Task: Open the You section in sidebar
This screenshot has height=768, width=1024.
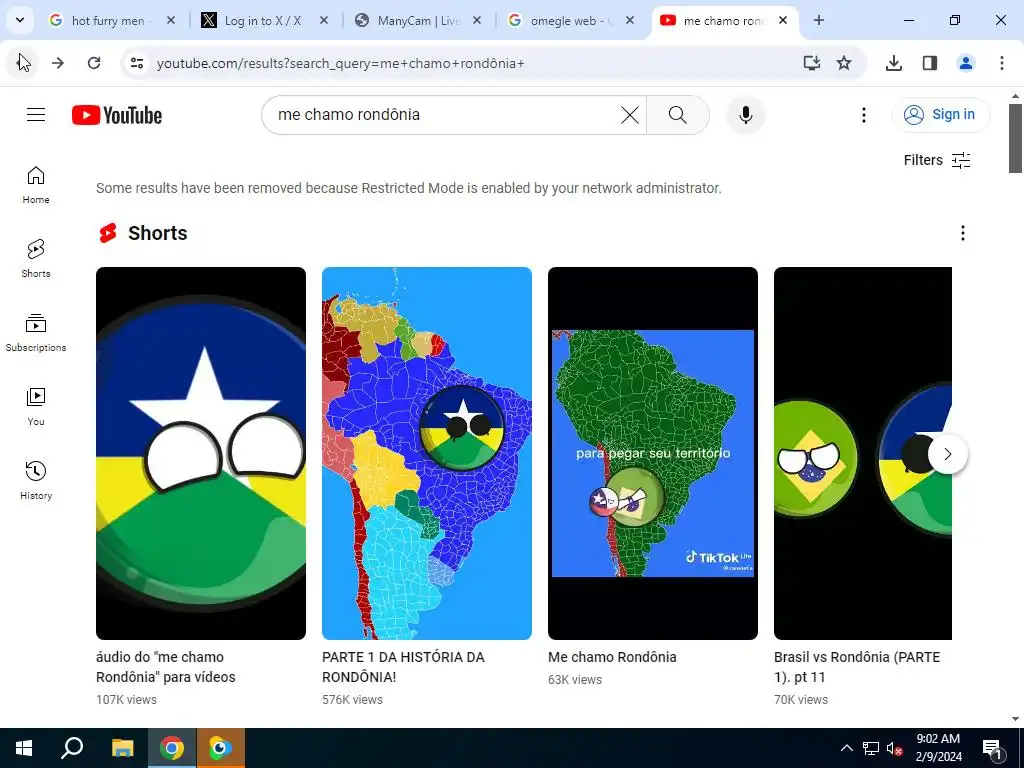Action: click(36, 406)
